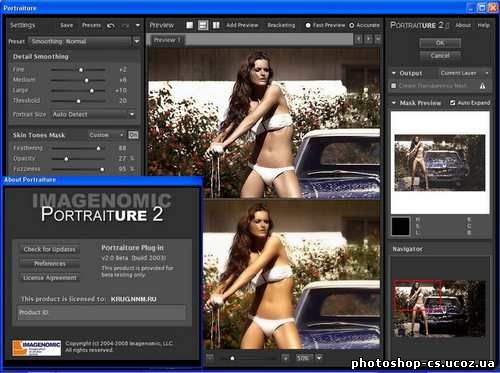Click the Fine value +2
This screenshot has height=373, width=500.
123,70
